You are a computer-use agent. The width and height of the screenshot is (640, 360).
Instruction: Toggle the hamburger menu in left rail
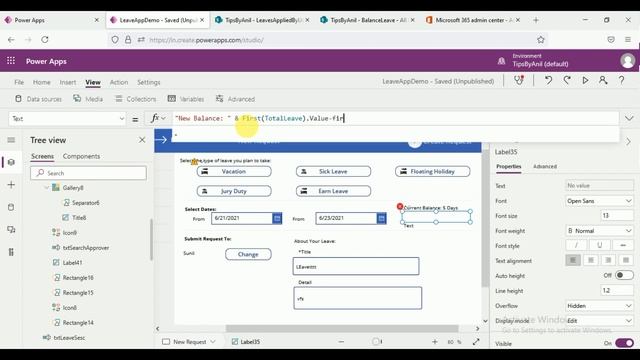click(x=11, y=140)
